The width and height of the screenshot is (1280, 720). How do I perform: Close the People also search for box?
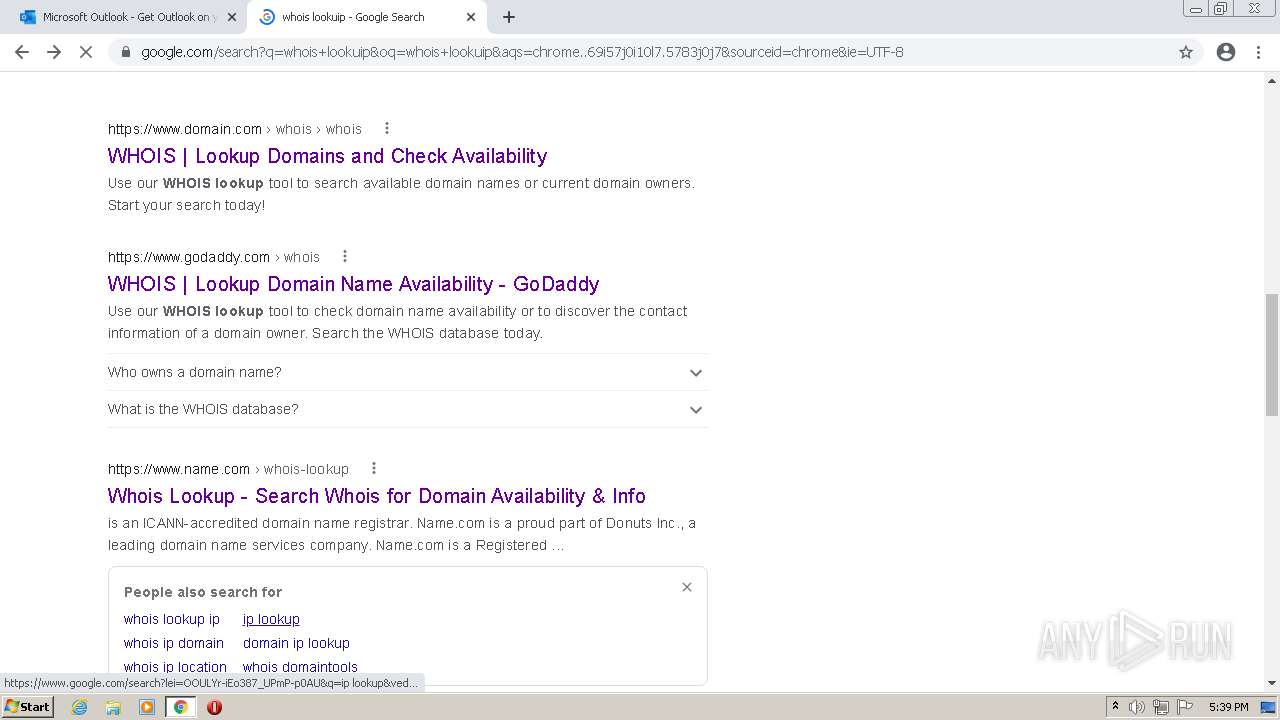click(687, 587)
